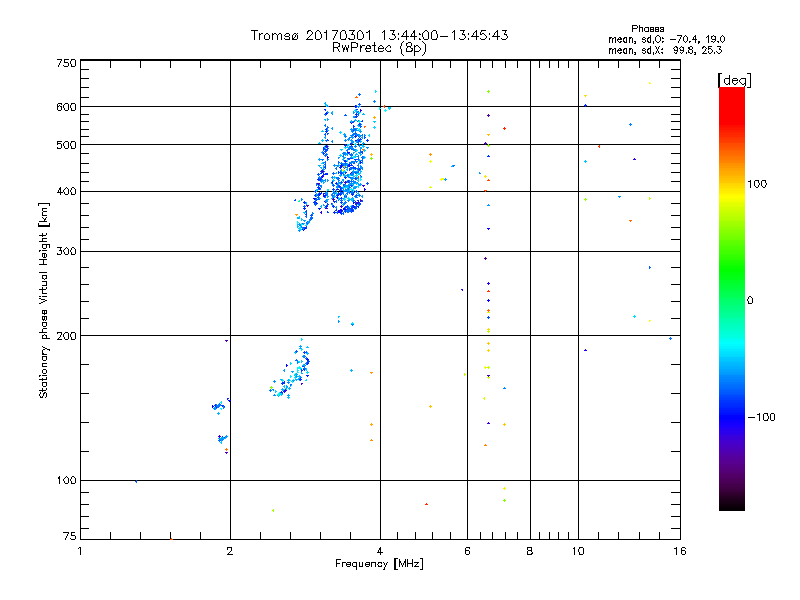
Task: Click the subtitle "RwPretec (8p)"
Action: coord(379,48)
